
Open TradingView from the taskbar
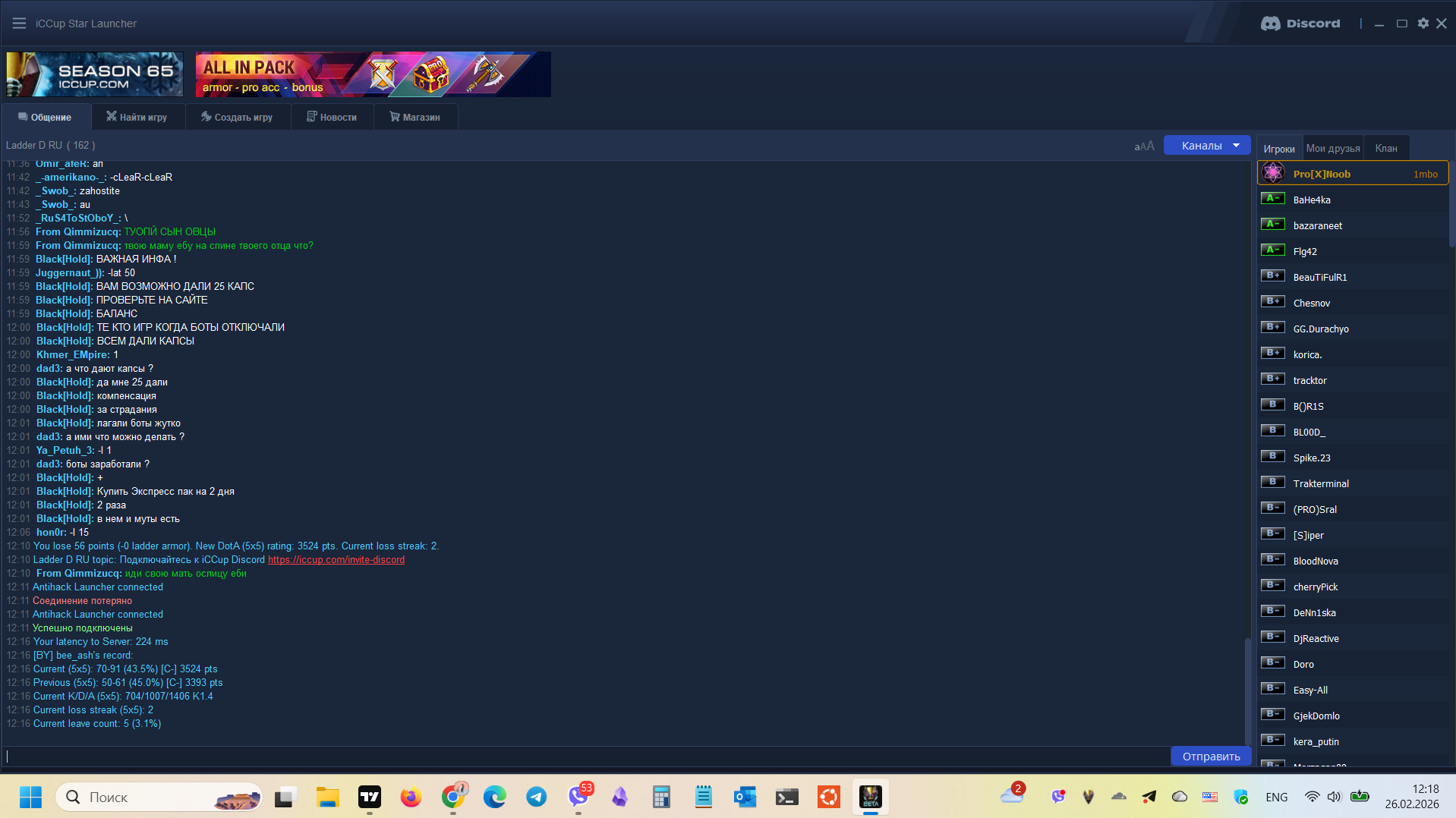pyautogui.click(x=370, y=797)
